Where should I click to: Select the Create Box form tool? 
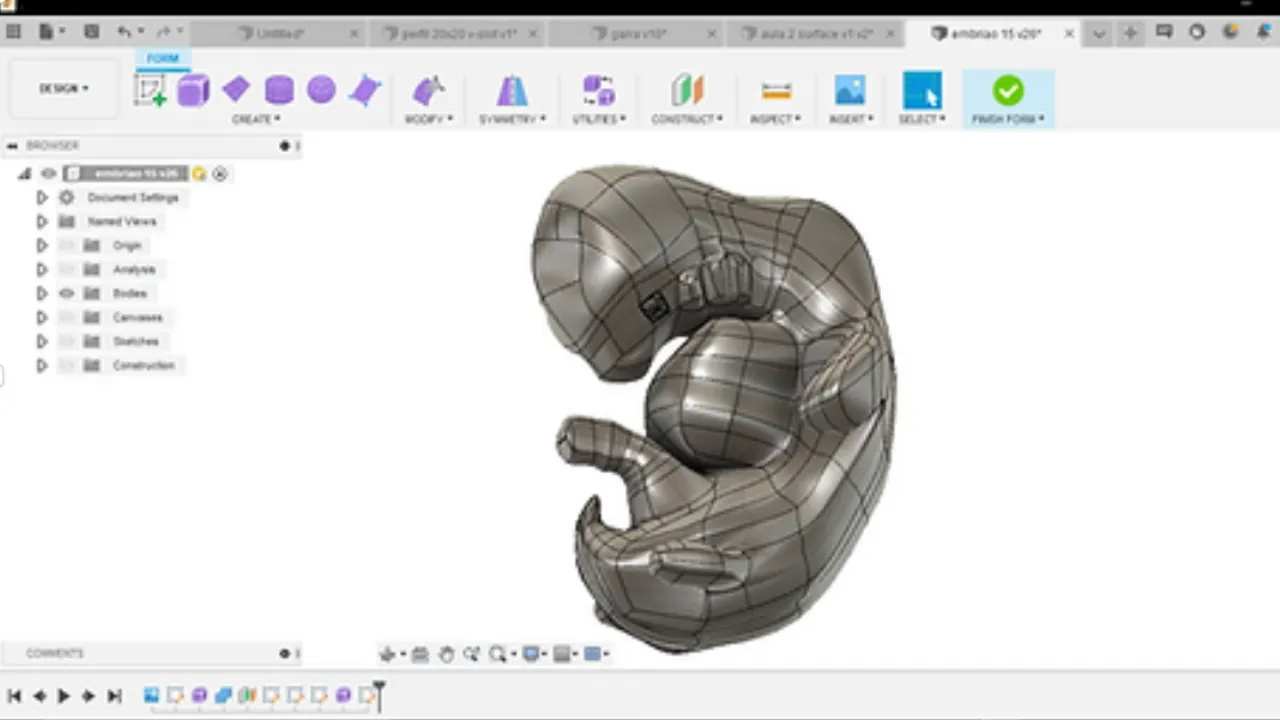point(193,91)
